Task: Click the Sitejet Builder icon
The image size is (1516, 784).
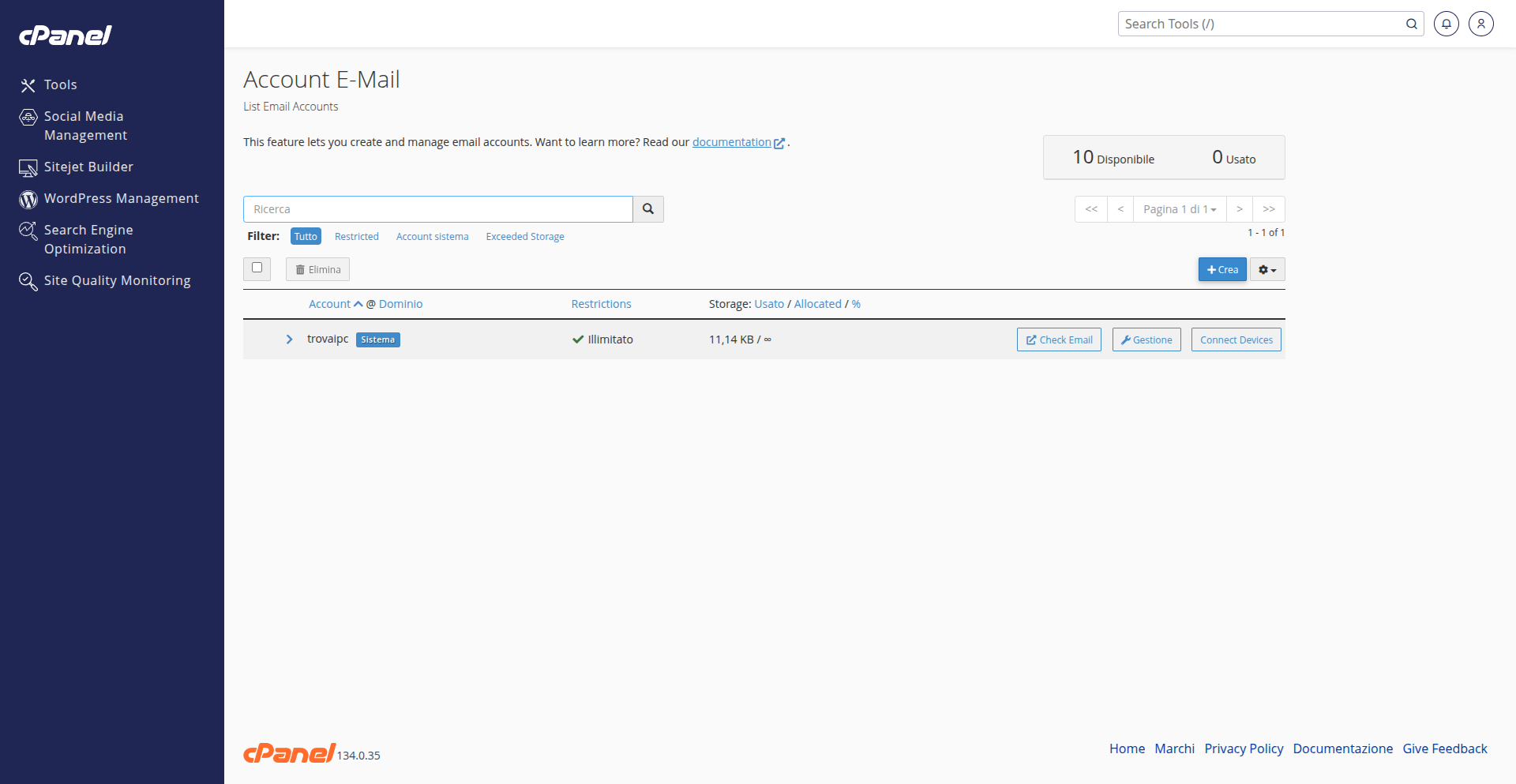Action: coord(28,168)
